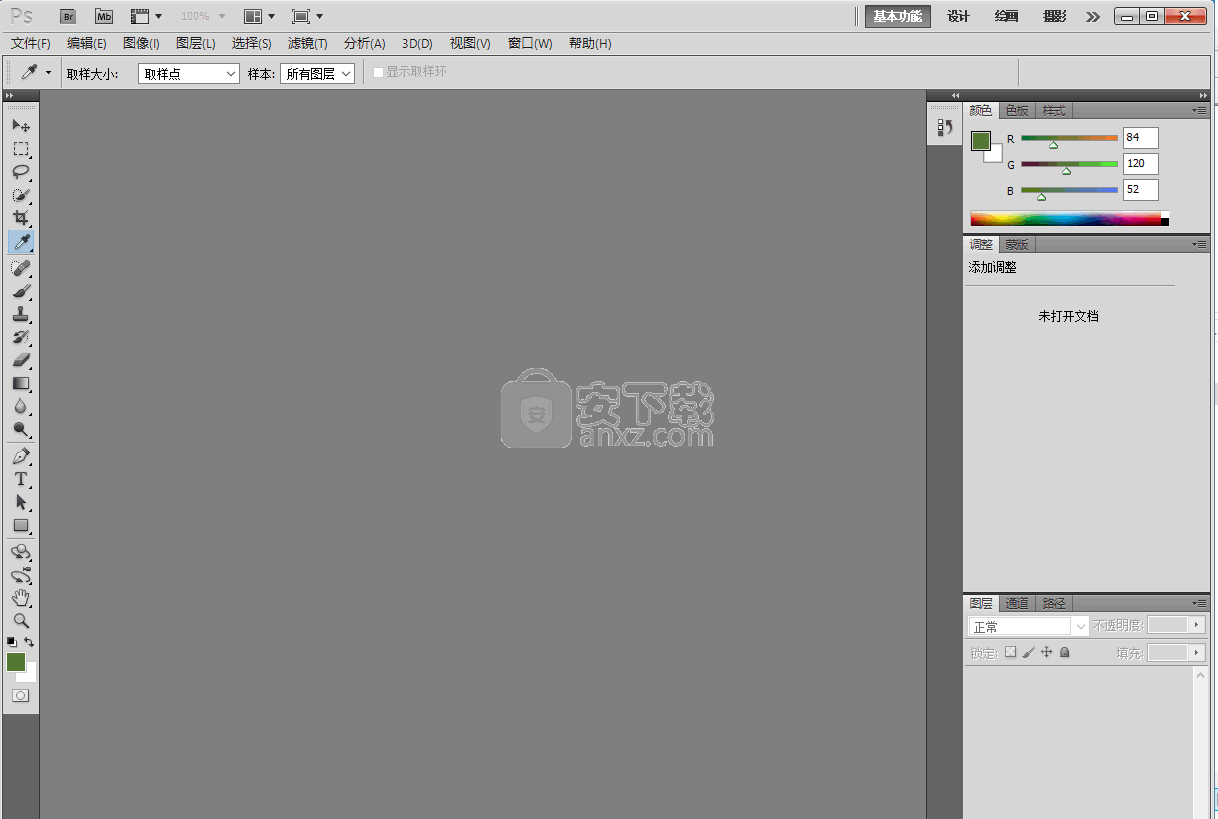Select the Gradient tool

pos(20,383)
